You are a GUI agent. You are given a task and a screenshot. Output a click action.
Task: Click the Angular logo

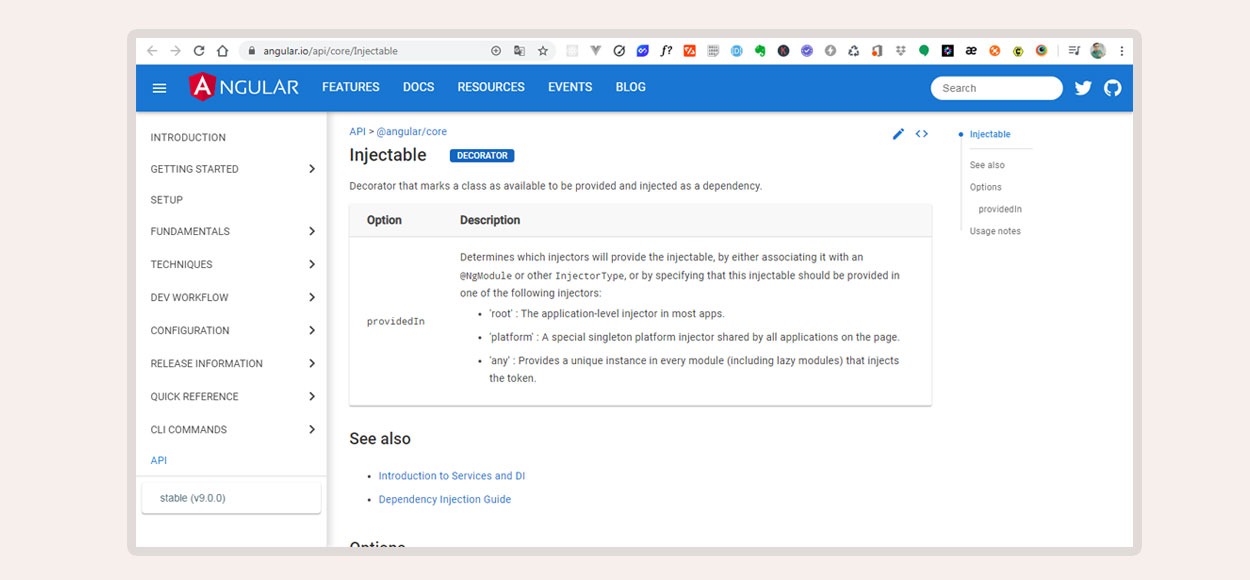pyautogui.click(x=244, y=87)
